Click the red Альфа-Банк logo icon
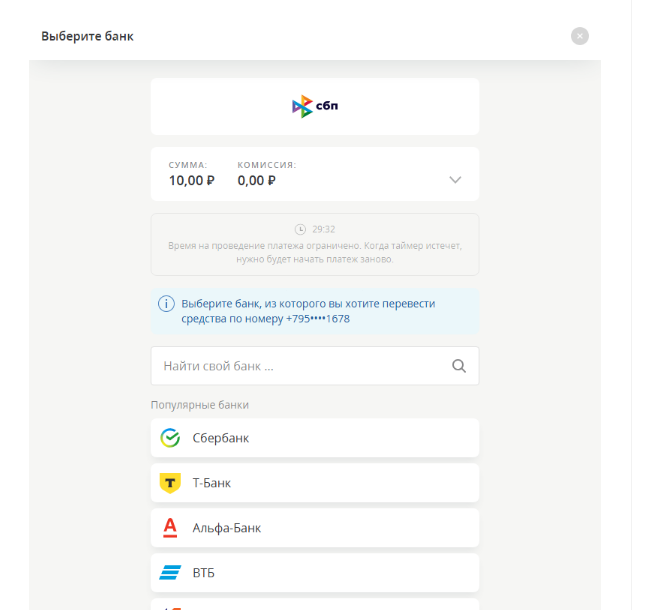This screenshot has height=610, width=647. [x=170, y=528]
